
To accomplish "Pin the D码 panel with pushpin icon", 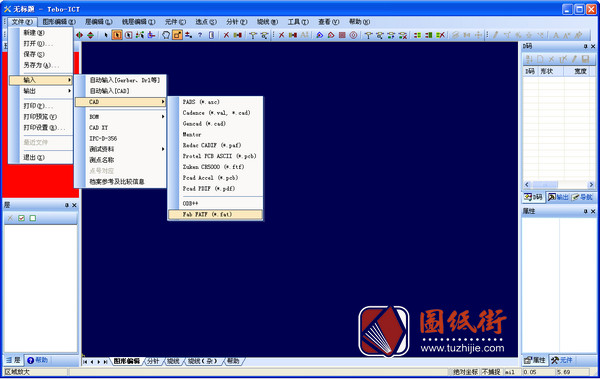I will point(585,46).
